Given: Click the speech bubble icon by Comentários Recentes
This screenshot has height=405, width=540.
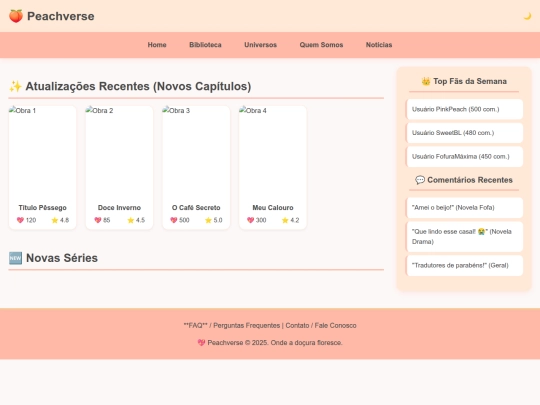Looking at the screenshot, I should (420, 180).
